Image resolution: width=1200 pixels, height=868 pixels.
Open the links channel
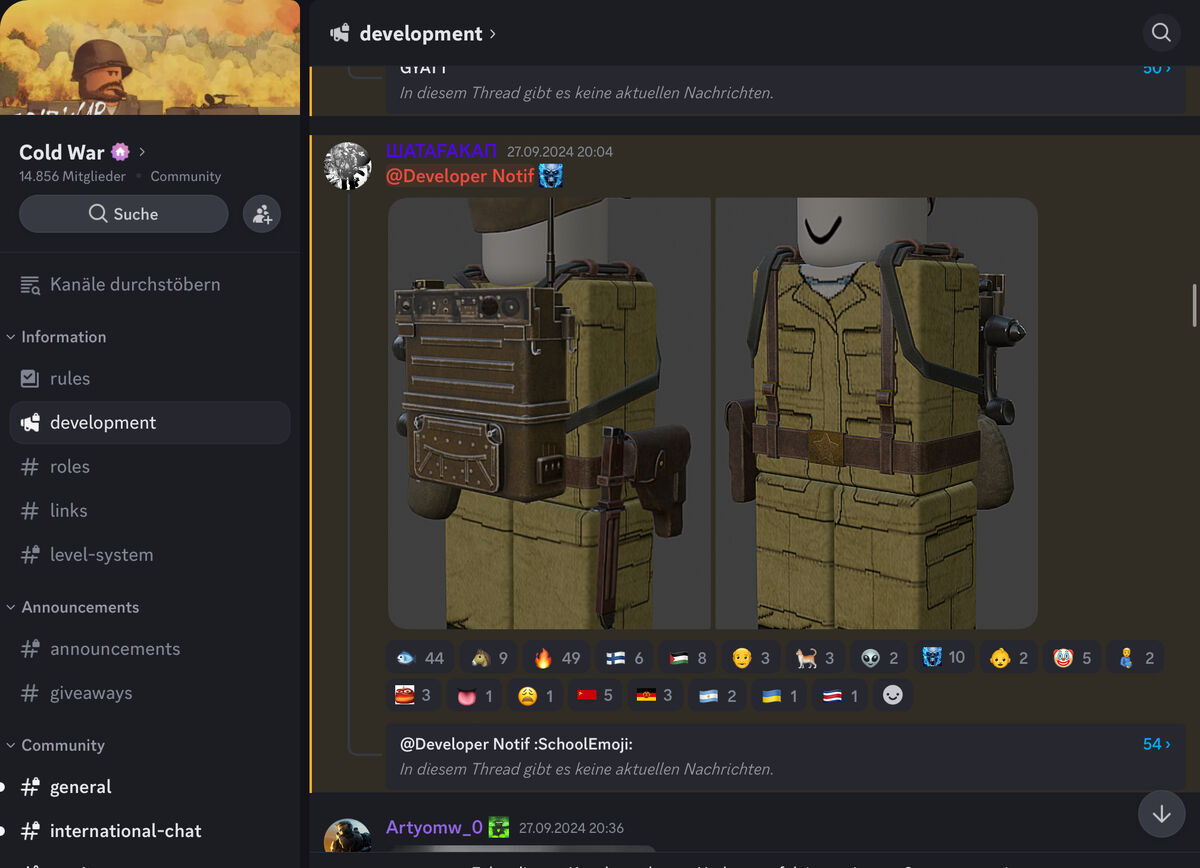(150, 511)
